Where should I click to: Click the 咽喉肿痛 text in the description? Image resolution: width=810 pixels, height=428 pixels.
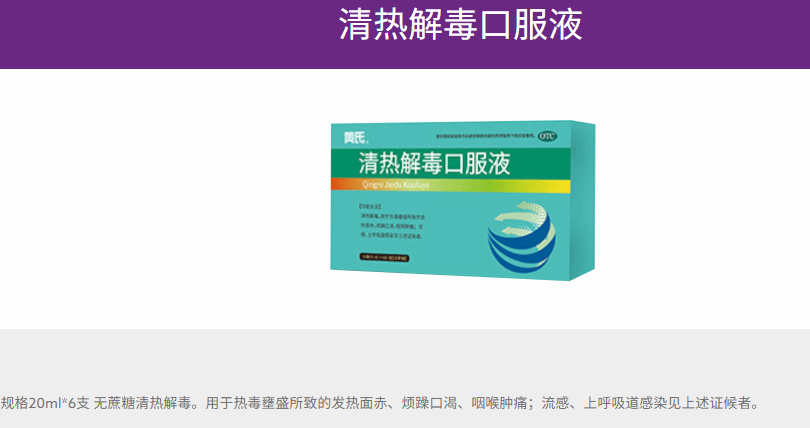tap(499, 403)
